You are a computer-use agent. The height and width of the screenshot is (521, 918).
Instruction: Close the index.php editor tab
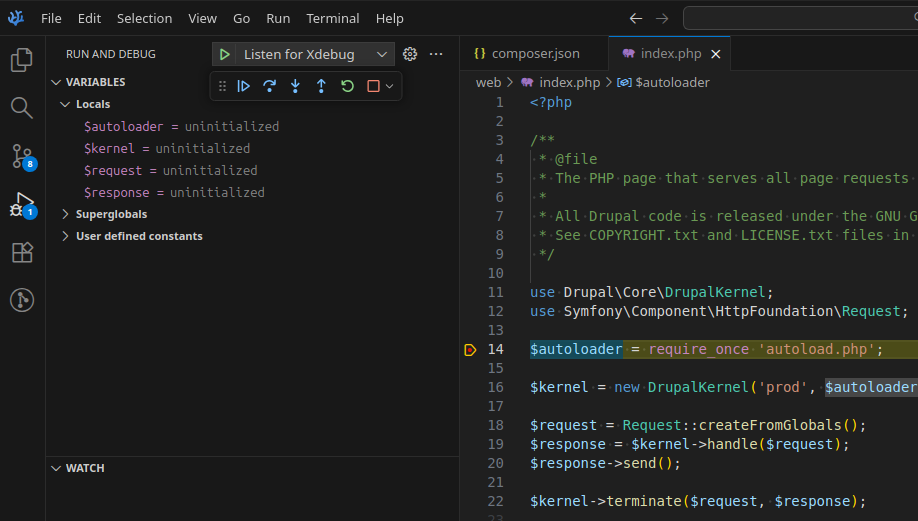pyautogui.click(x=715, y=54)
